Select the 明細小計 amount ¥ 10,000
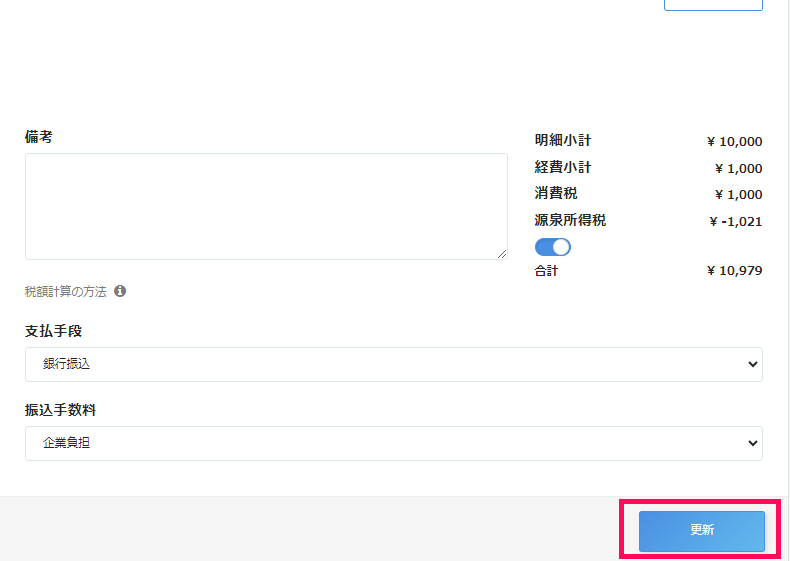This screenshot has height=561, width=790. pyautogui.click(x=735, y=142)
